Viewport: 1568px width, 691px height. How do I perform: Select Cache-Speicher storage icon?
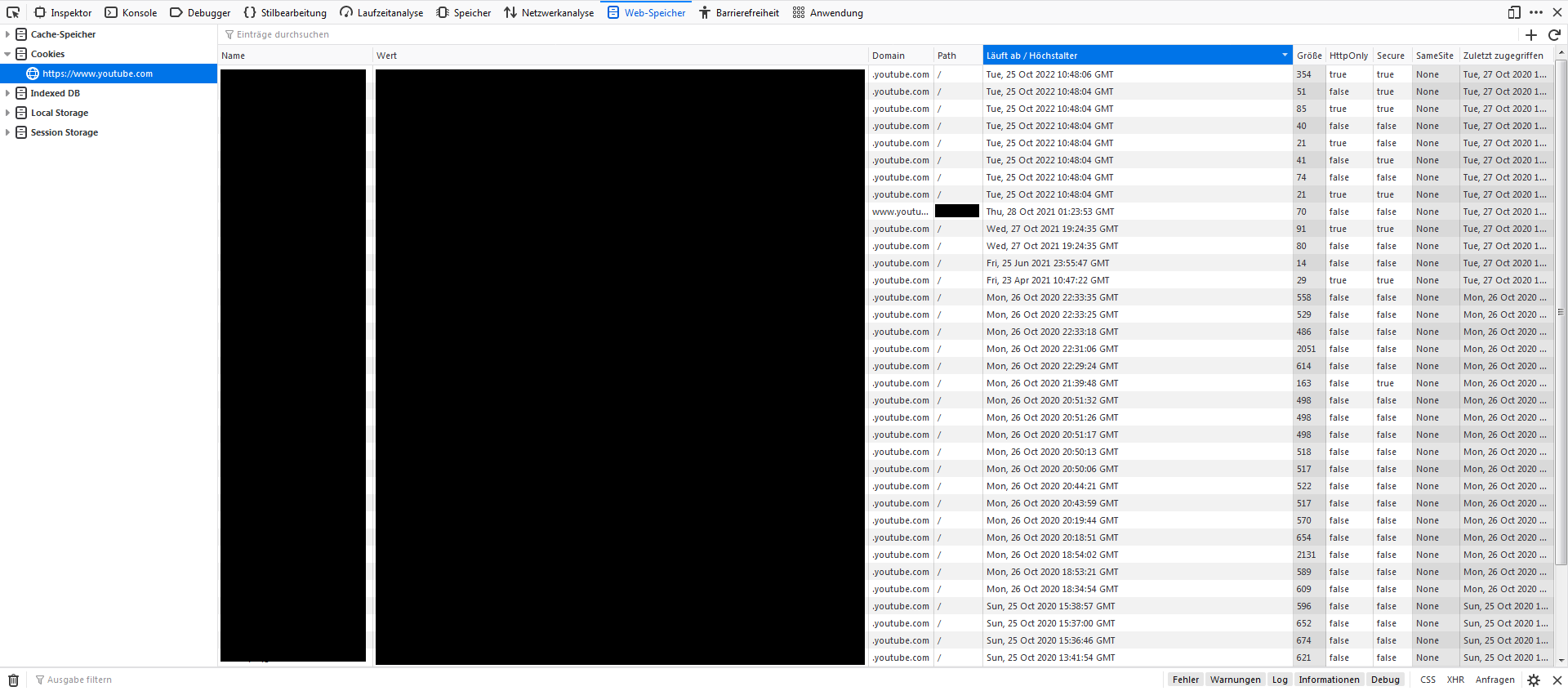pos(22,34)
